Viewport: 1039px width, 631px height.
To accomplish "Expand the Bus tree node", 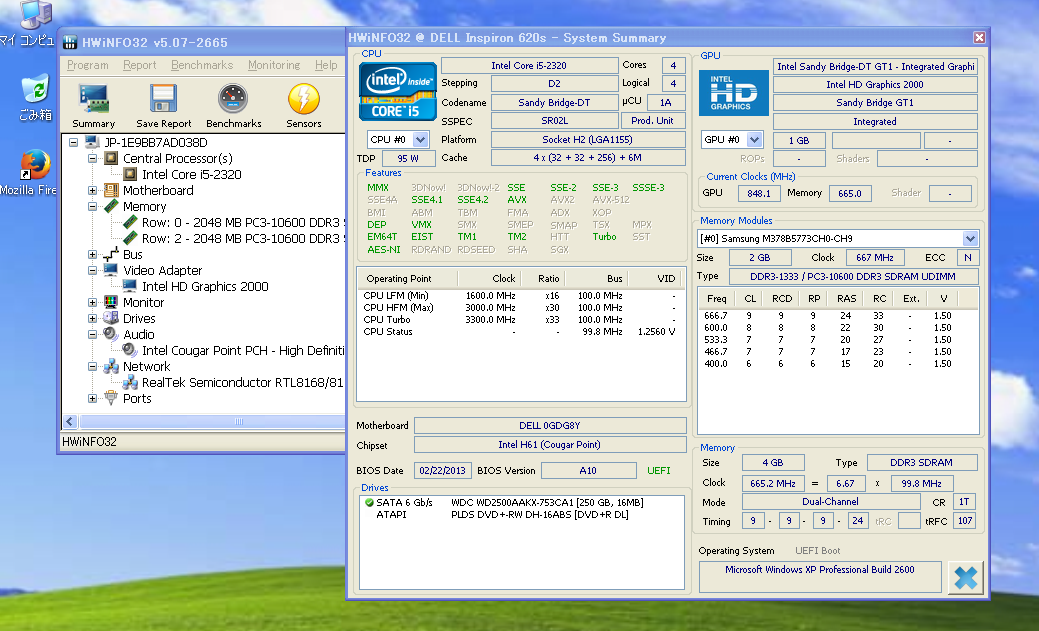I will pyautogui.click(x=93, y=255).
